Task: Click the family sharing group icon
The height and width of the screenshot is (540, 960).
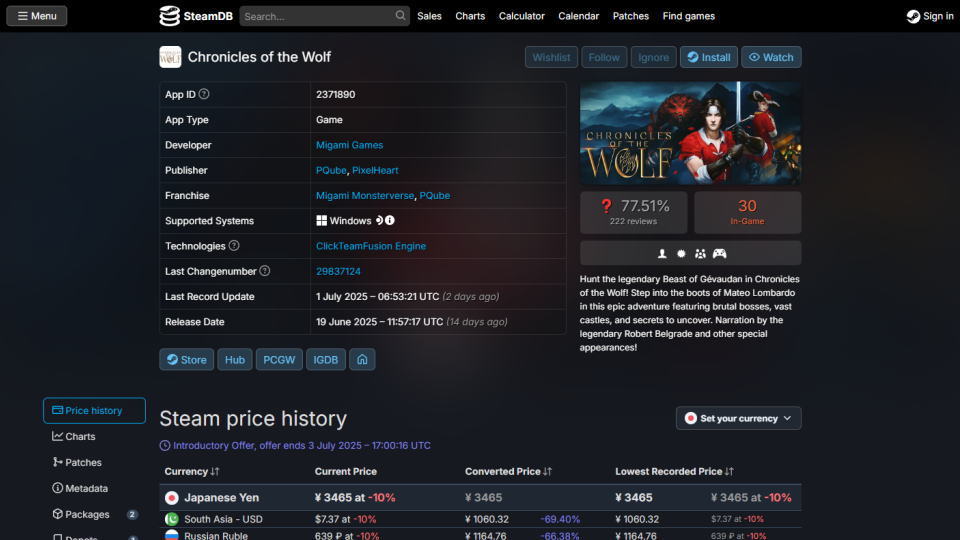Action: tap(700, 253)
